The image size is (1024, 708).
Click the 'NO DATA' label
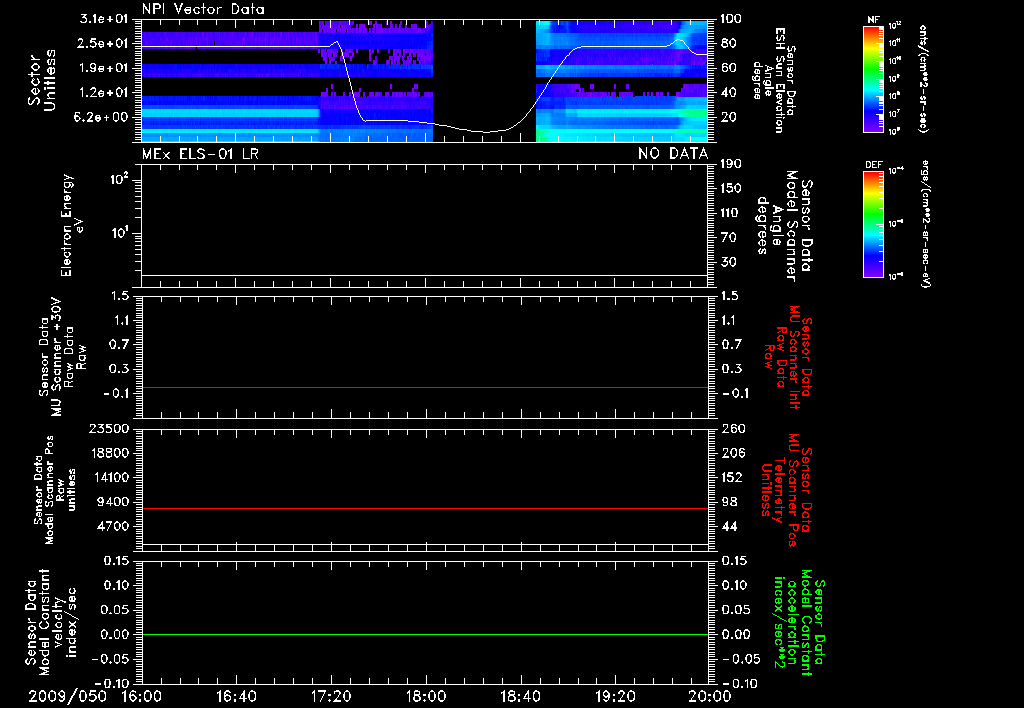pyautogui.click(x=673, y=153)
